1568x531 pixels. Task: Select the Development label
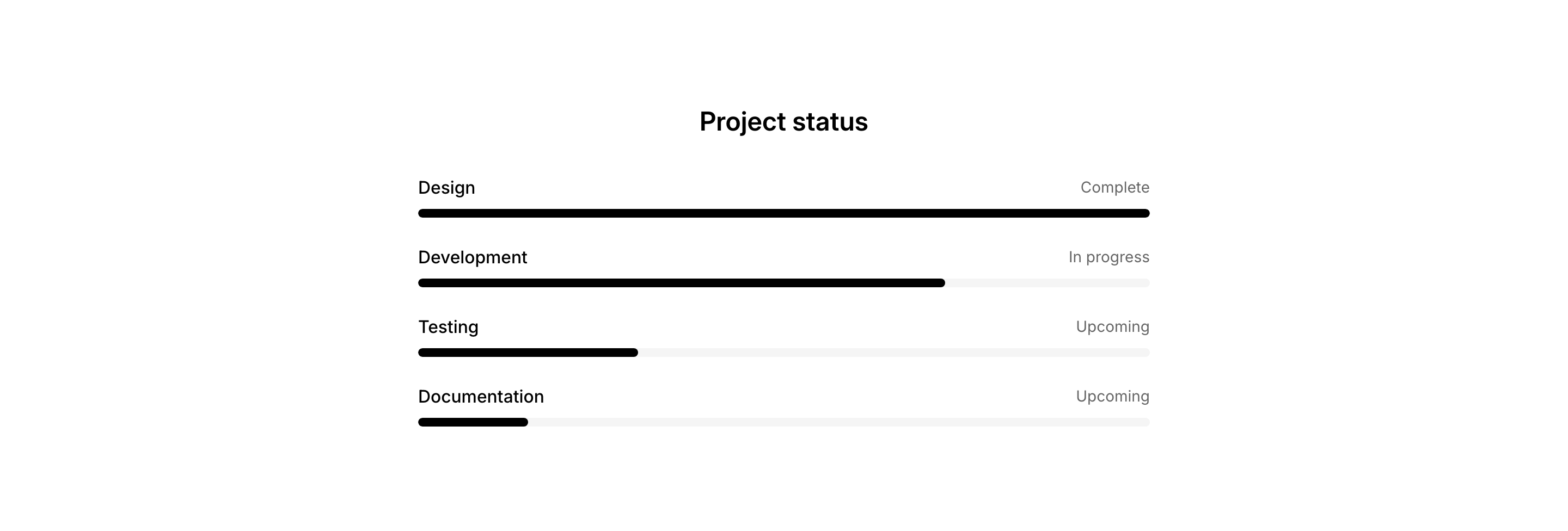[x=473, y=257]
